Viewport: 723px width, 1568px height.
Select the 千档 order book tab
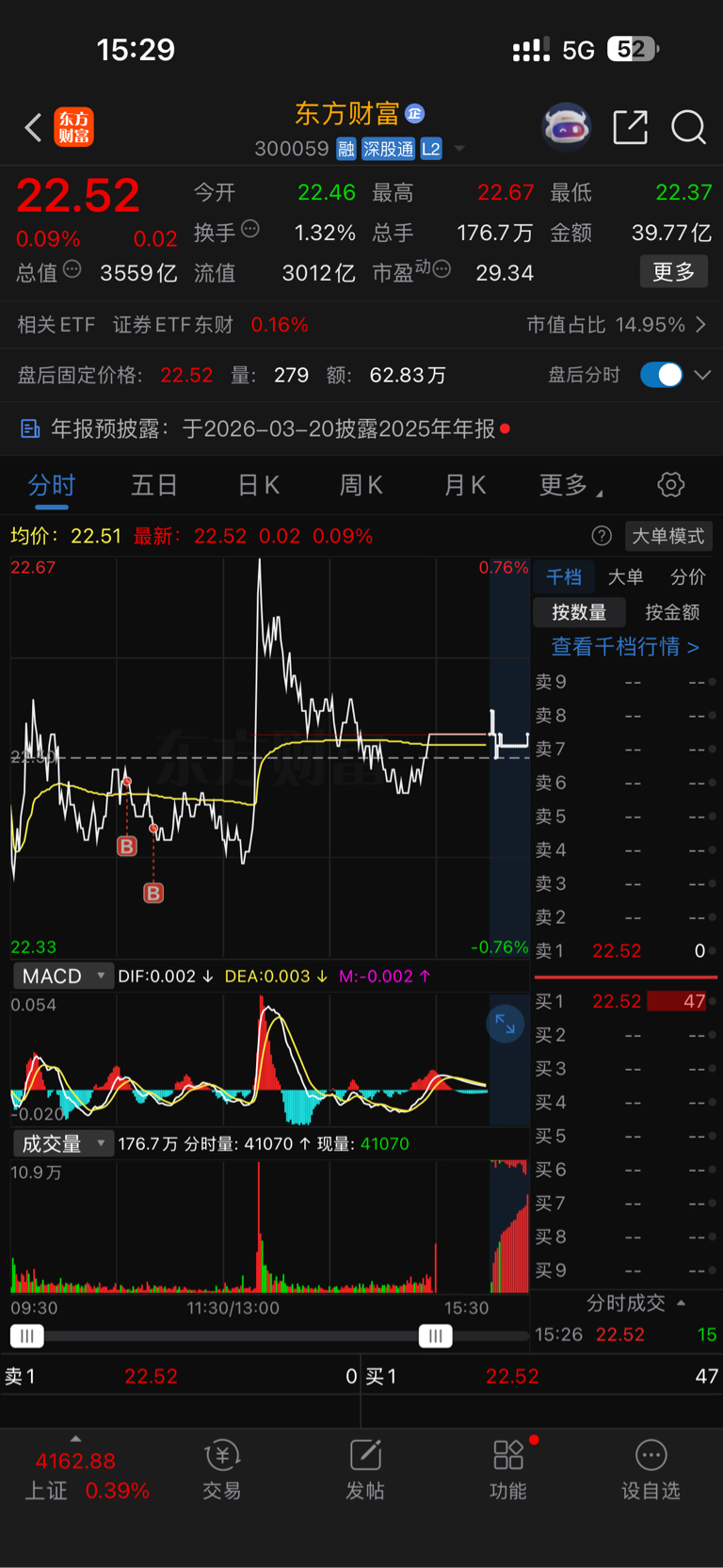click(564, 577)
